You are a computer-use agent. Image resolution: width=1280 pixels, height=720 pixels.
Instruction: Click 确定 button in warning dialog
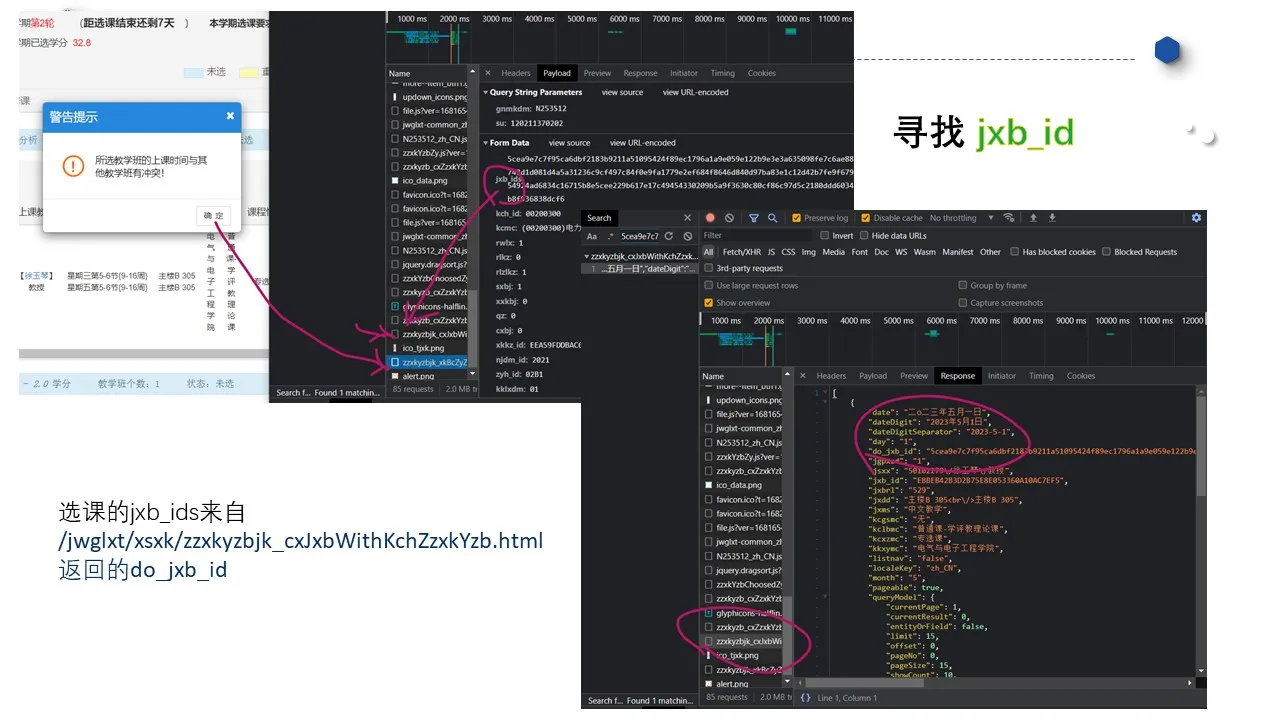(x=214, y=215)
